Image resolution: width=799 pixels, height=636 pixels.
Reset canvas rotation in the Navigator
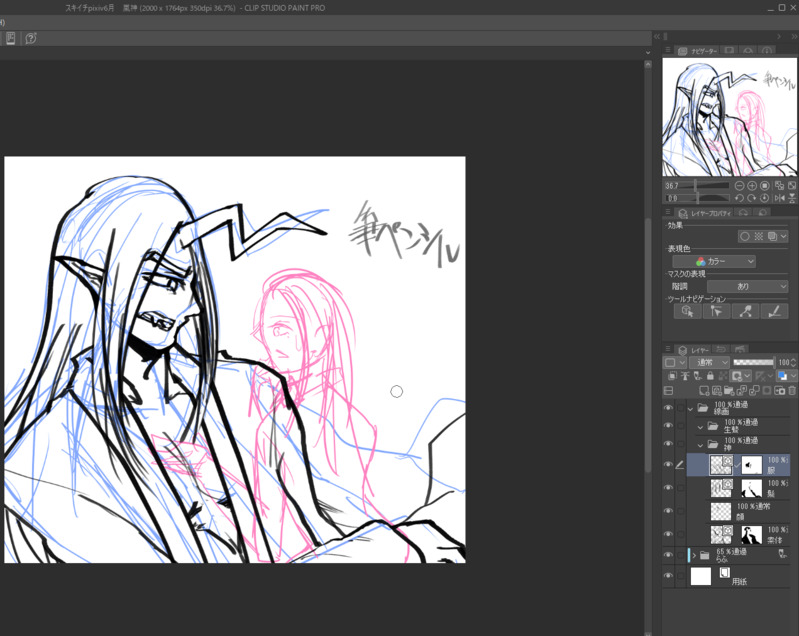tap(764, 198)
